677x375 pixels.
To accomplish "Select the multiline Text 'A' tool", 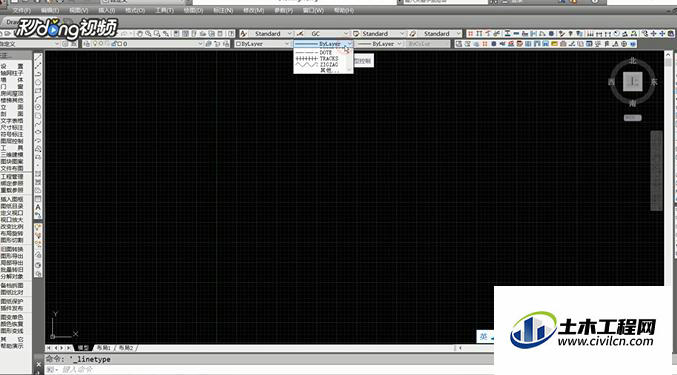I will point(38,207).
